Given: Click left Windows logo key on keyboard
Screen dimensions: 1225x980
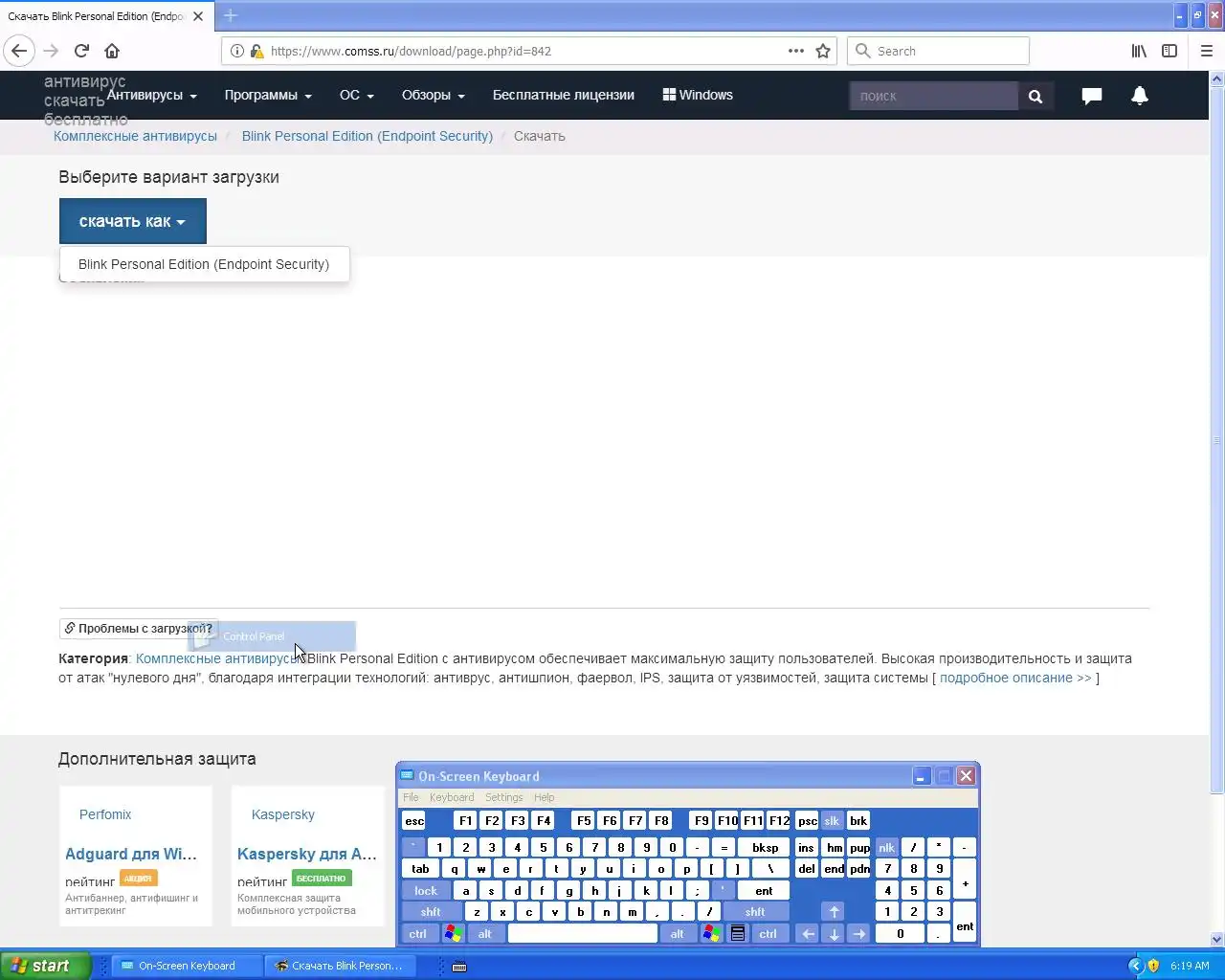Looking at the screenshot, I should pos(453,933).
